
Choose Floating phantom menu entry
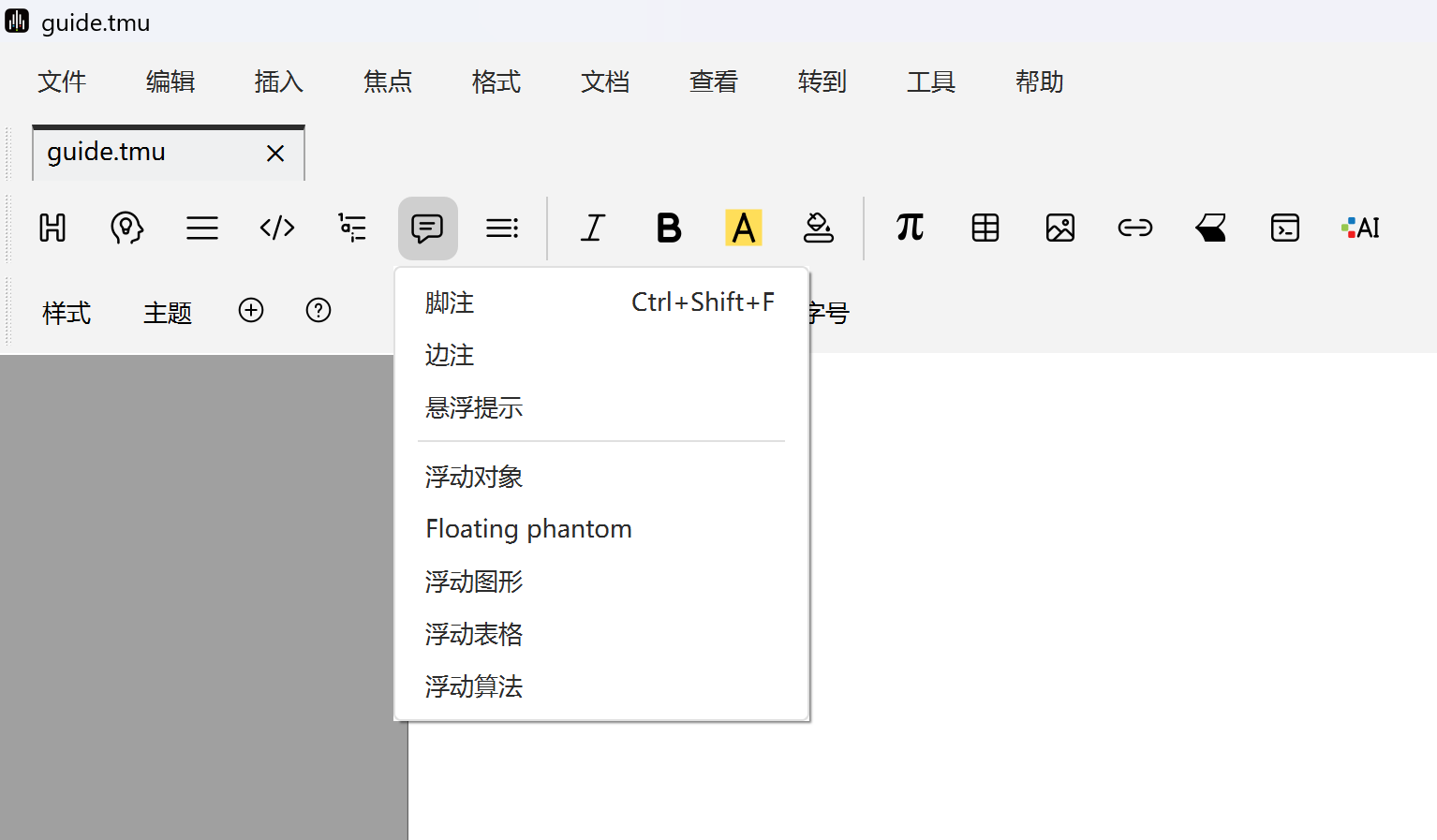[528, 529]
